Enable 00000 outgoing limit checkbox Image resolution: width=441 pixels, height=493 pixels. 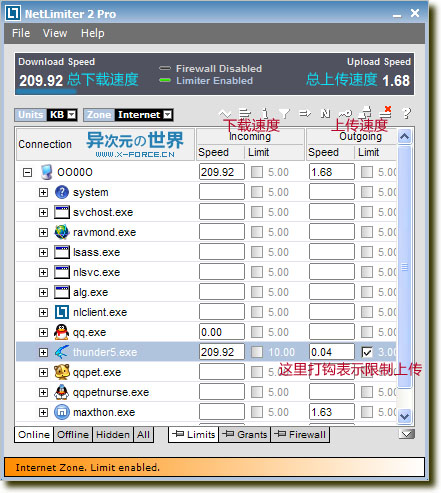click(x=367, y=172)
